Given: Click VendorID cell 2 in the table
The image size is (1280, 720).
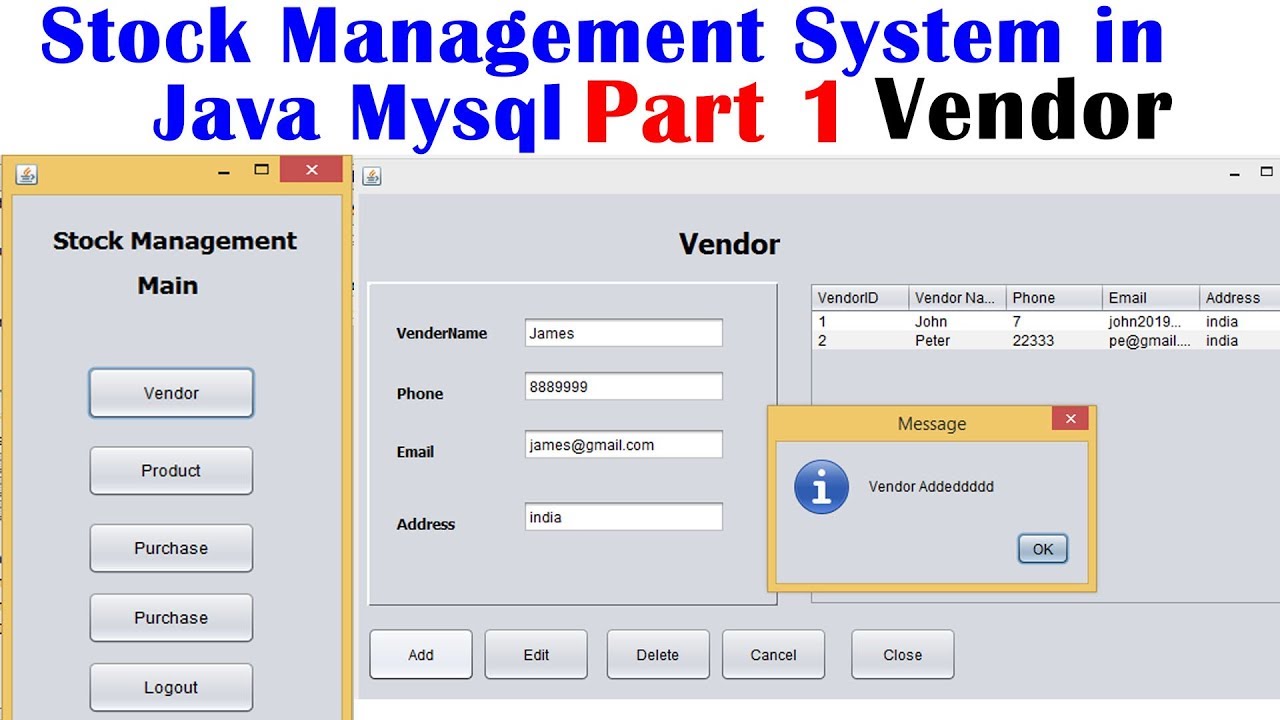Looking at the screenshot, I should tap(860, 341).
